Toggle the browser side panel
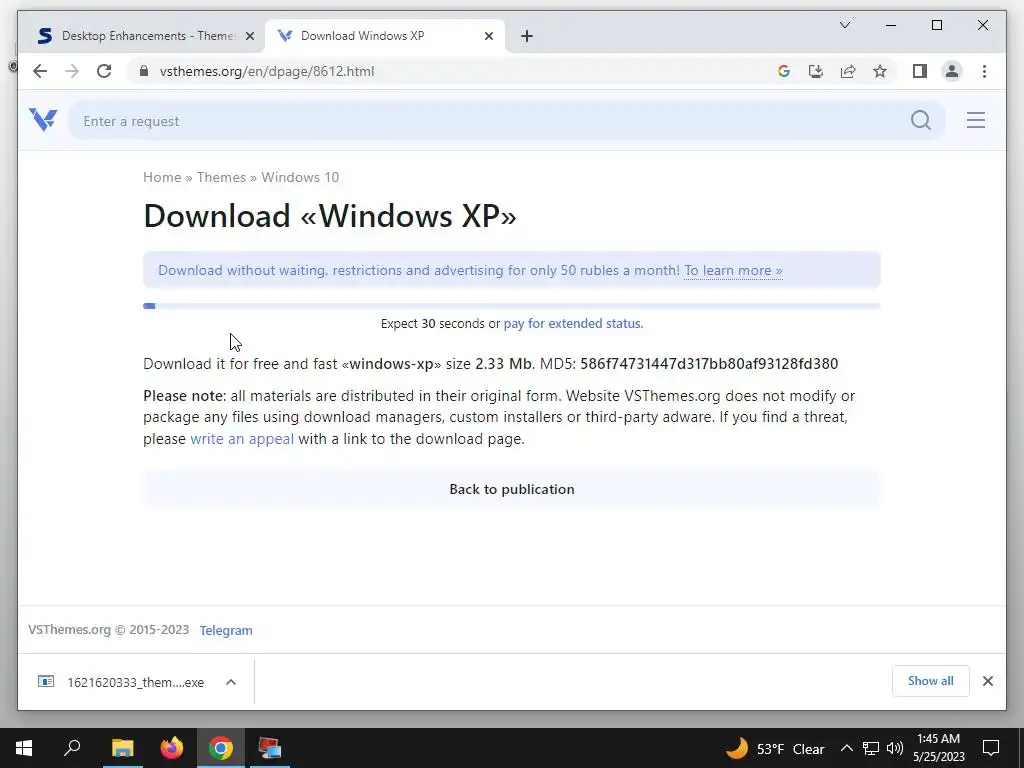 coord(920,71)
